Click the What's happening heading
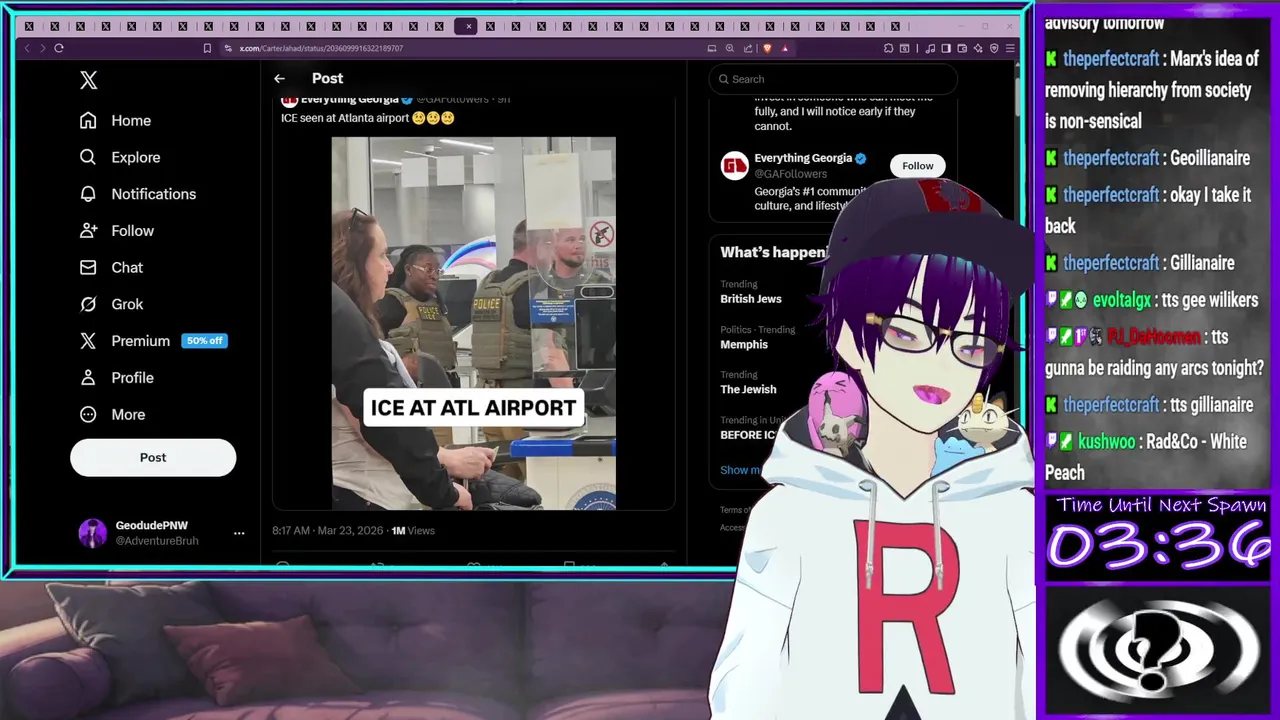The image size is (1280, 720). (x=773, y=252)
